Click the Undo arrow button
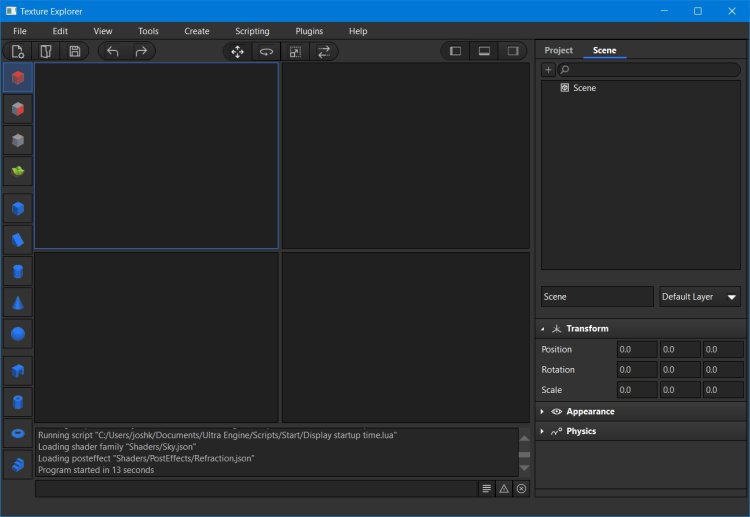 112,51
